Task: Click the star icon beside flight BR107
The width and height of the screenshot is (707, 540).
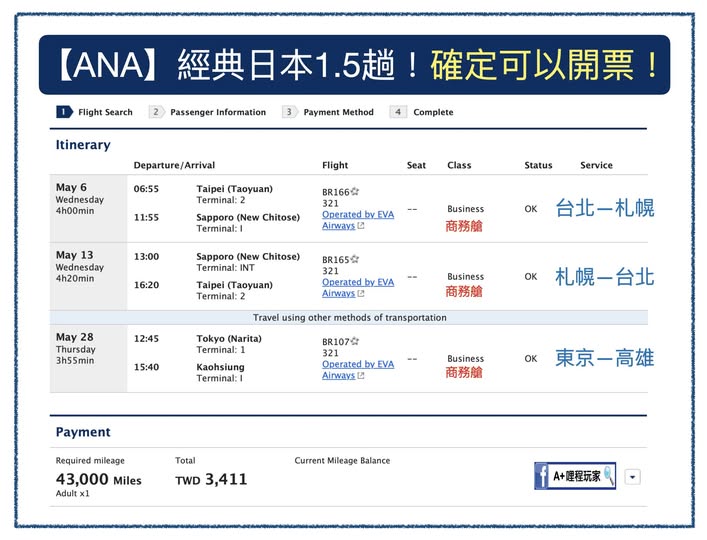Action: [354, 340]
